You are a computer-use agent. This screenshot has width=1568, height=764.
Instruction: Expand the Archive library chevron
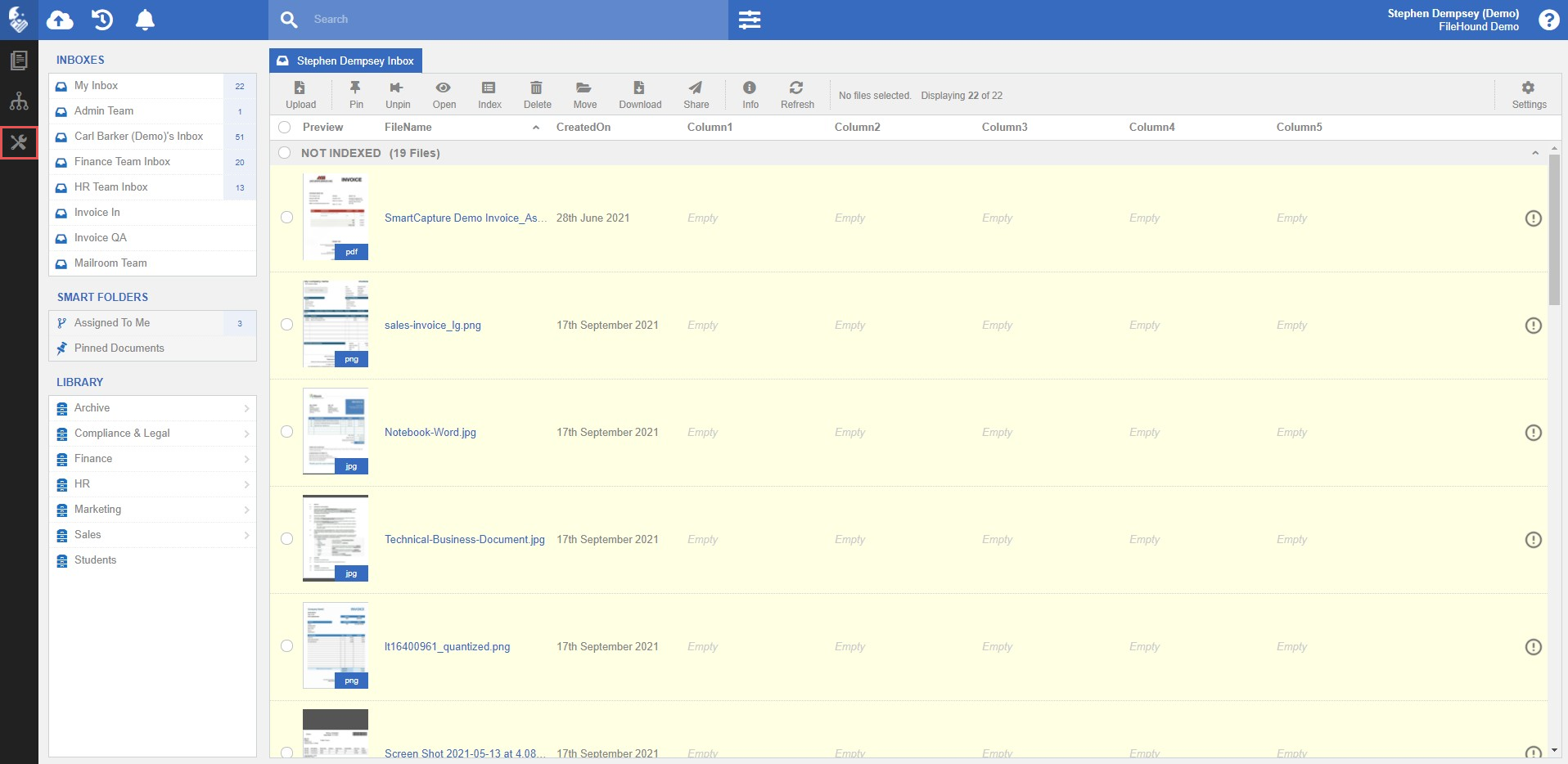pos(246,408)
